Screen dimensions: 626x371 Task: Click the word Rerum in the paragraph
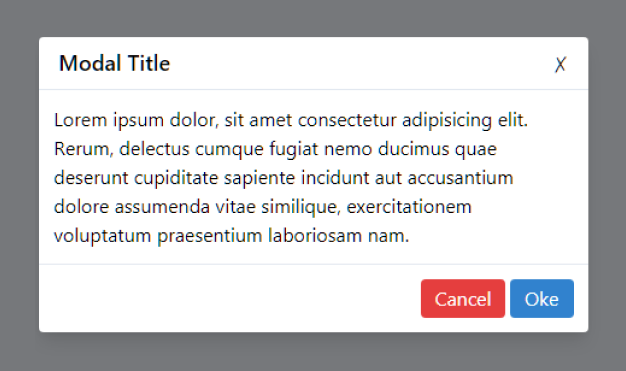(82, 149)
